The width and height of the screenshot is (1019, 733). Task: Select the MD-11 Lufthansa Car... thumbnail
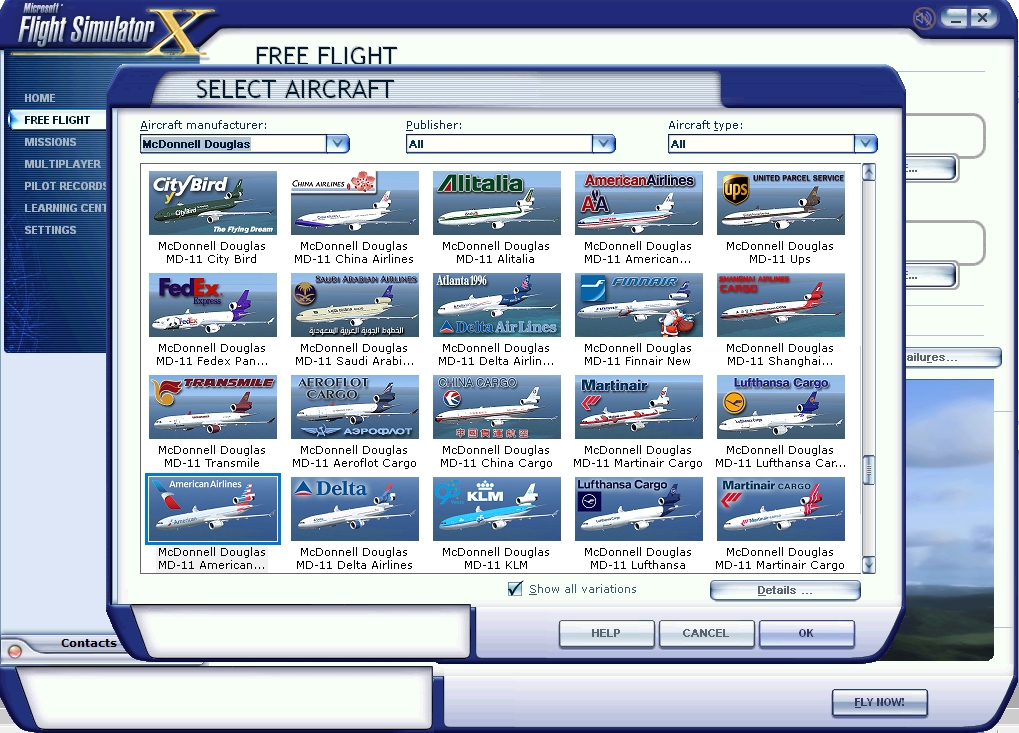(x=780, y=407)
